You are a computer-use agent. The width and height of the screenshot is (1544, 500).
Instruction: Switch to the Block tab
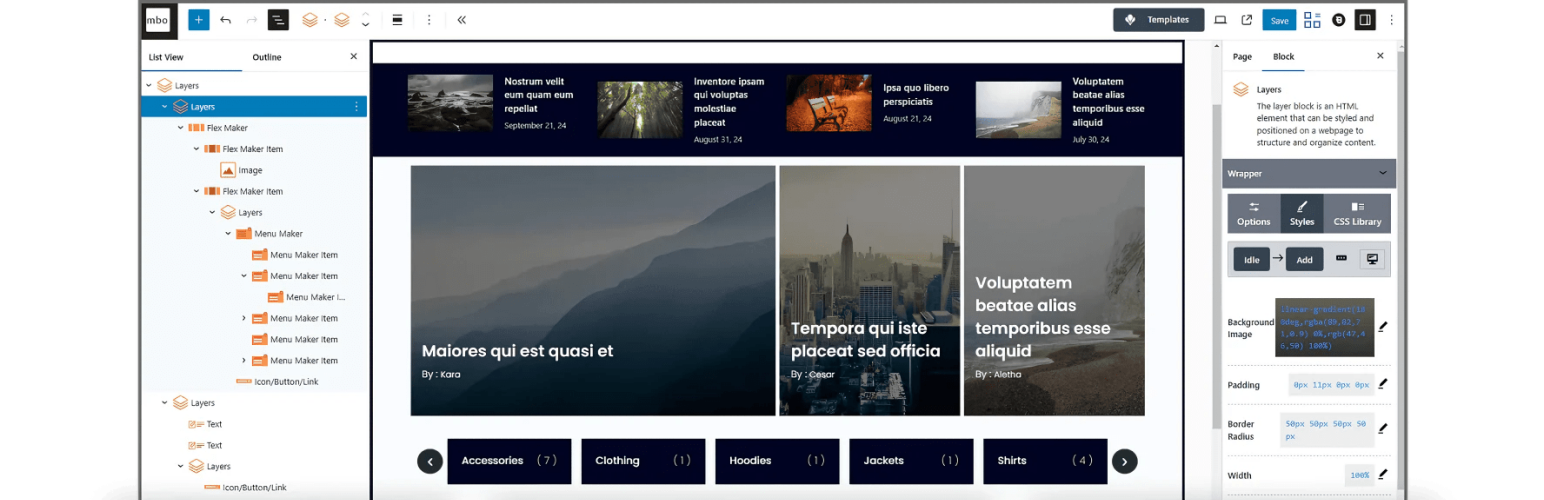click(1283, 57)
